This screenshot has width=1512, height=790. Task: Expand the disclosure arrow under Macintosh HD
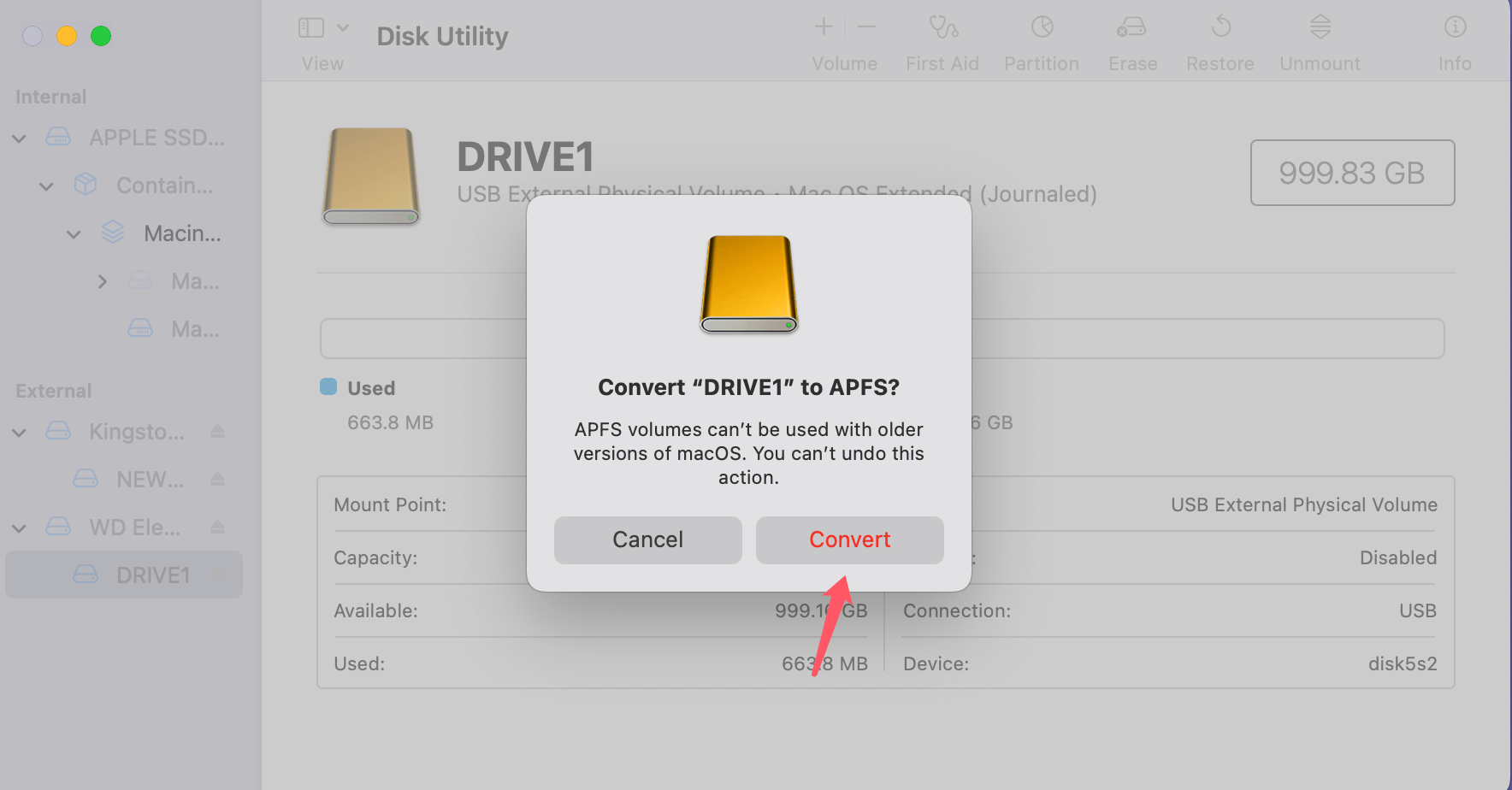coord(102,281)
